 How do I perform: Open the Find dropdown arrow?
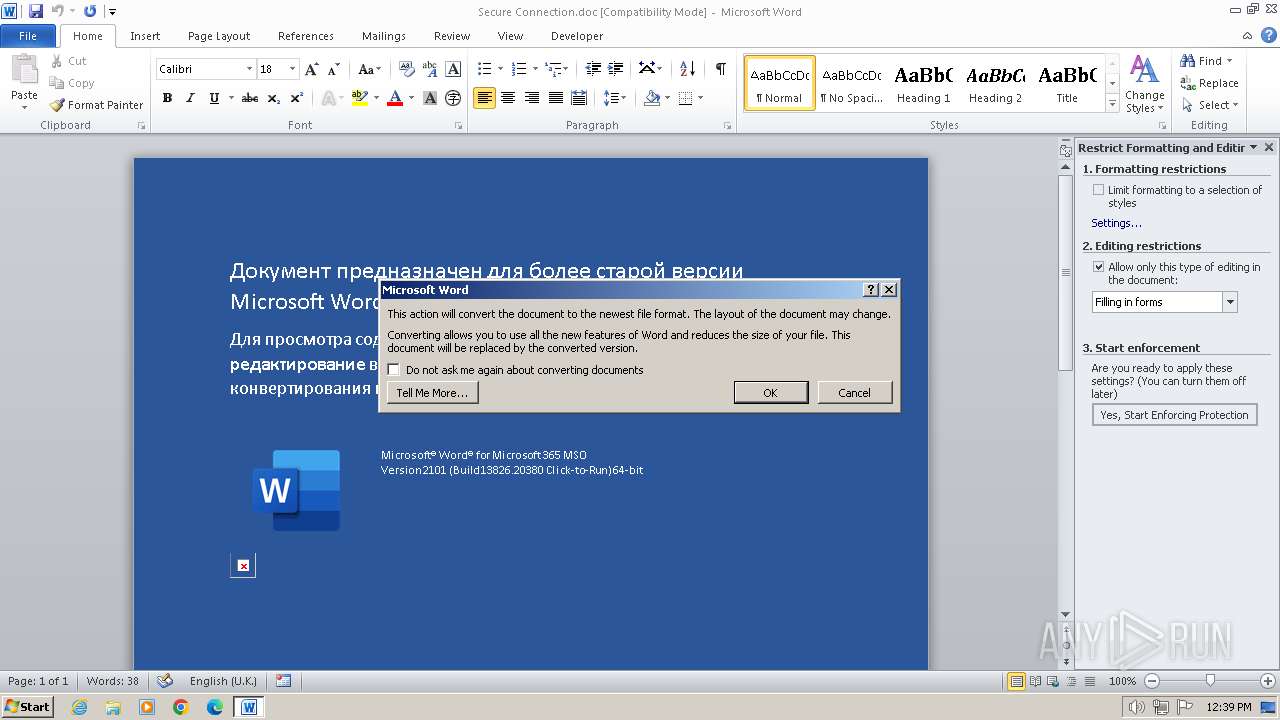[1230, 61]
